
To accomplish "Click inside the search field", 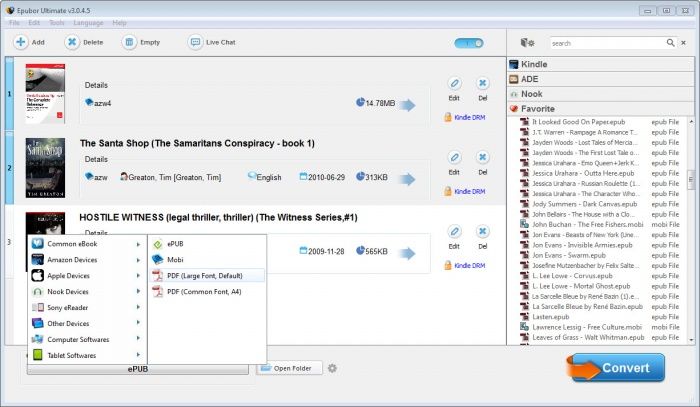I will click(607, 43).
